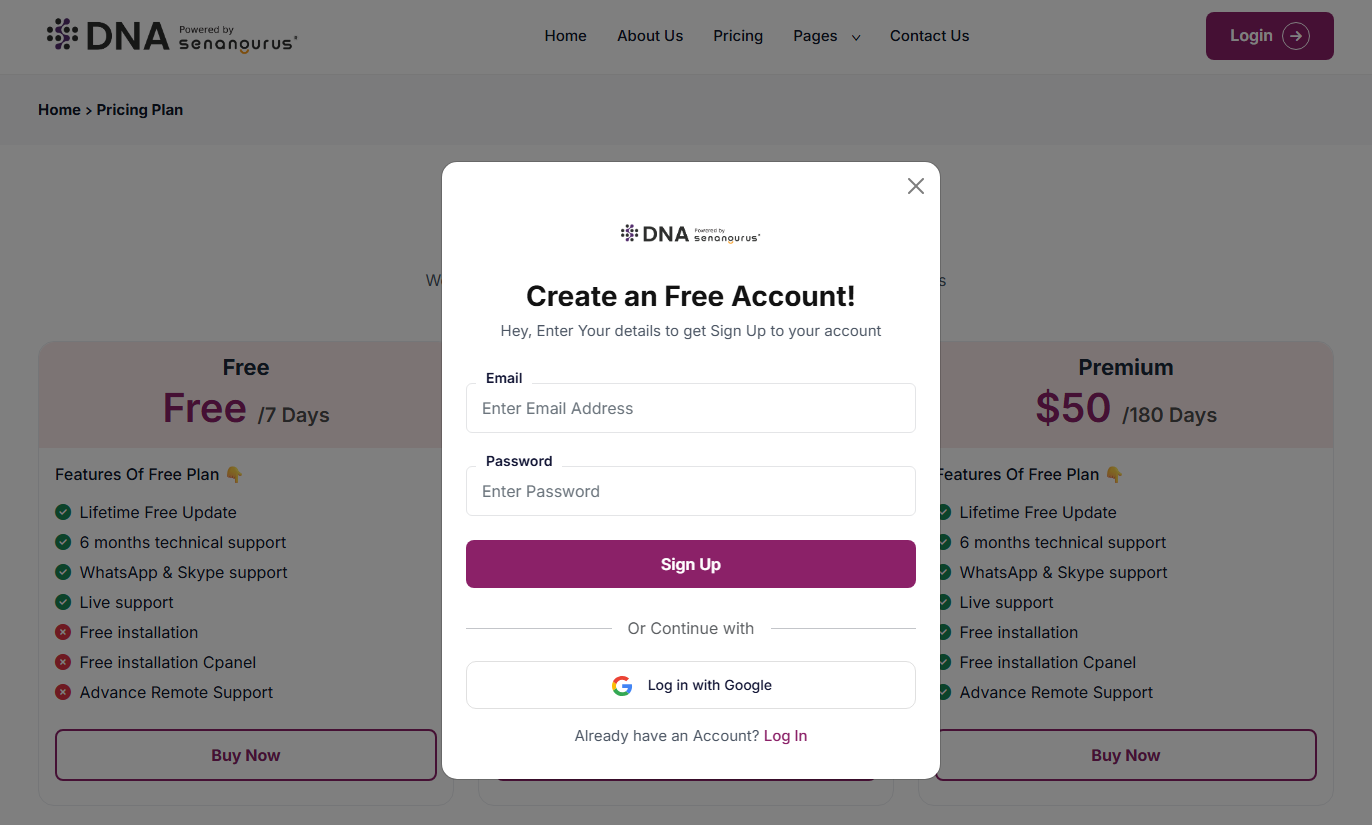The width and height of the screenshot is (1372, 825).
Task: Click red cross beside Free installation Cpanel
Action: pyautogui.click(x=63, y=662)
